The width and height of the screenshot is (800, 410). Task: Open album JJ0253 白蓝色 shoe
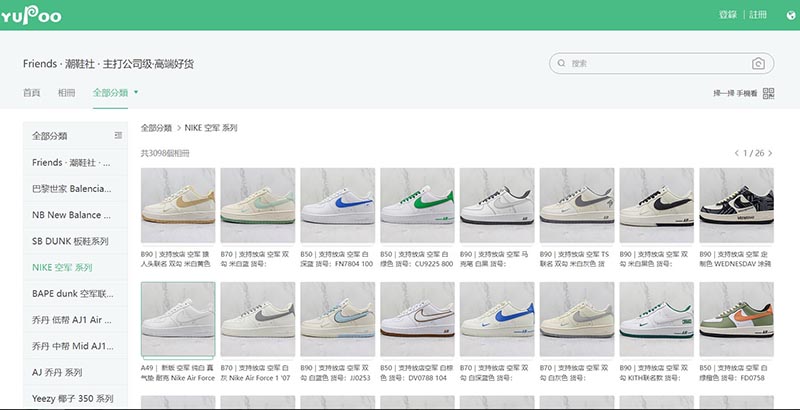tap(338, 320)
